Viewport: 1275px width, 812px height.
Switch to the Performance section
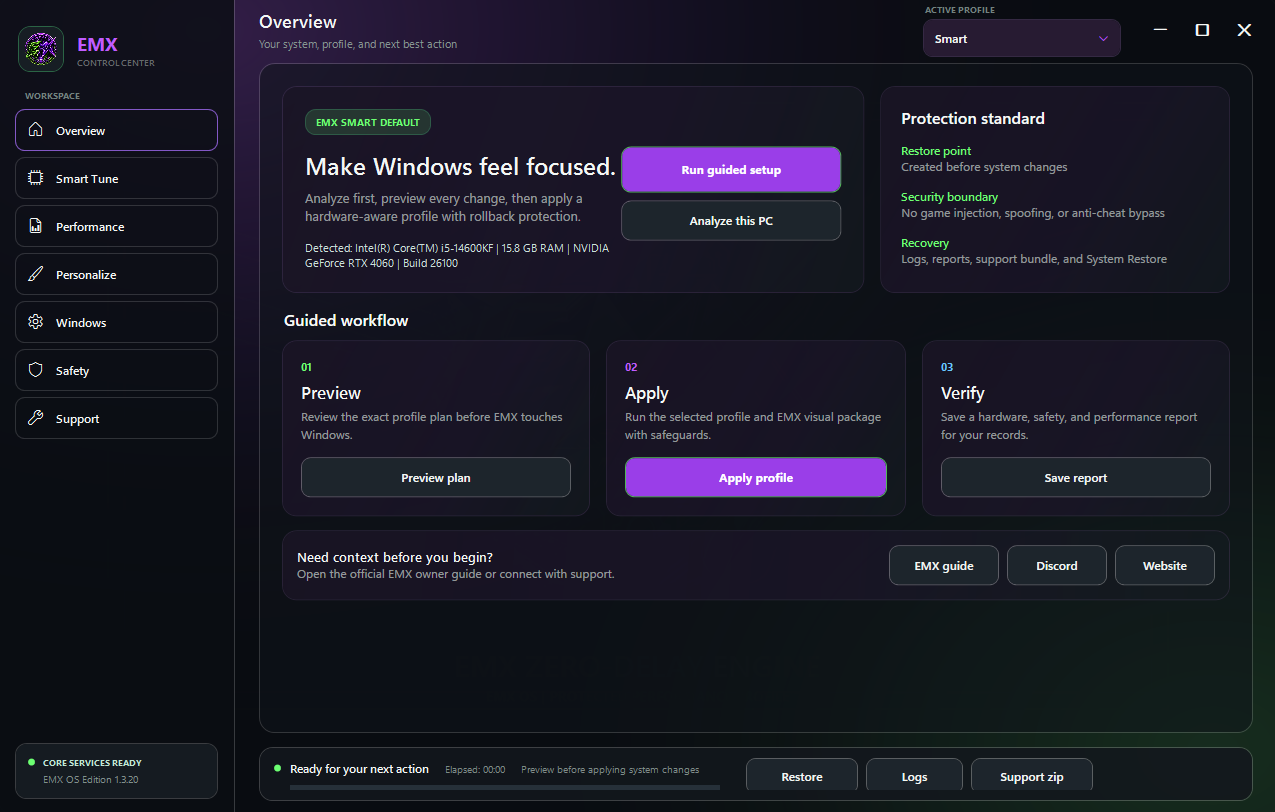coord(116,226)
